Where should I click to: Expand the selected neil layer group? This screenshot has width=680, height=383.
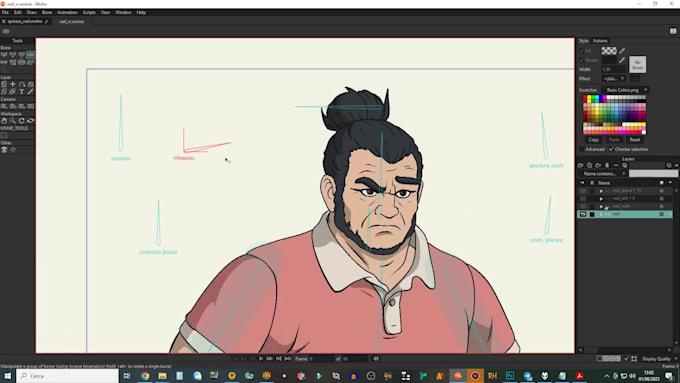tap(601, 214)
